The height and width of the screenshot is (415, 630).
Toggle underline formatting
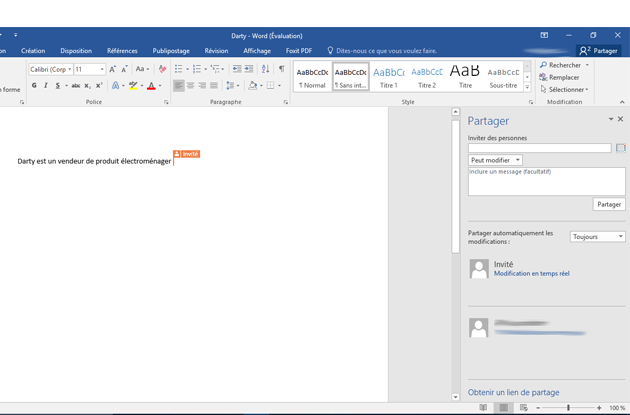[58, 85]
